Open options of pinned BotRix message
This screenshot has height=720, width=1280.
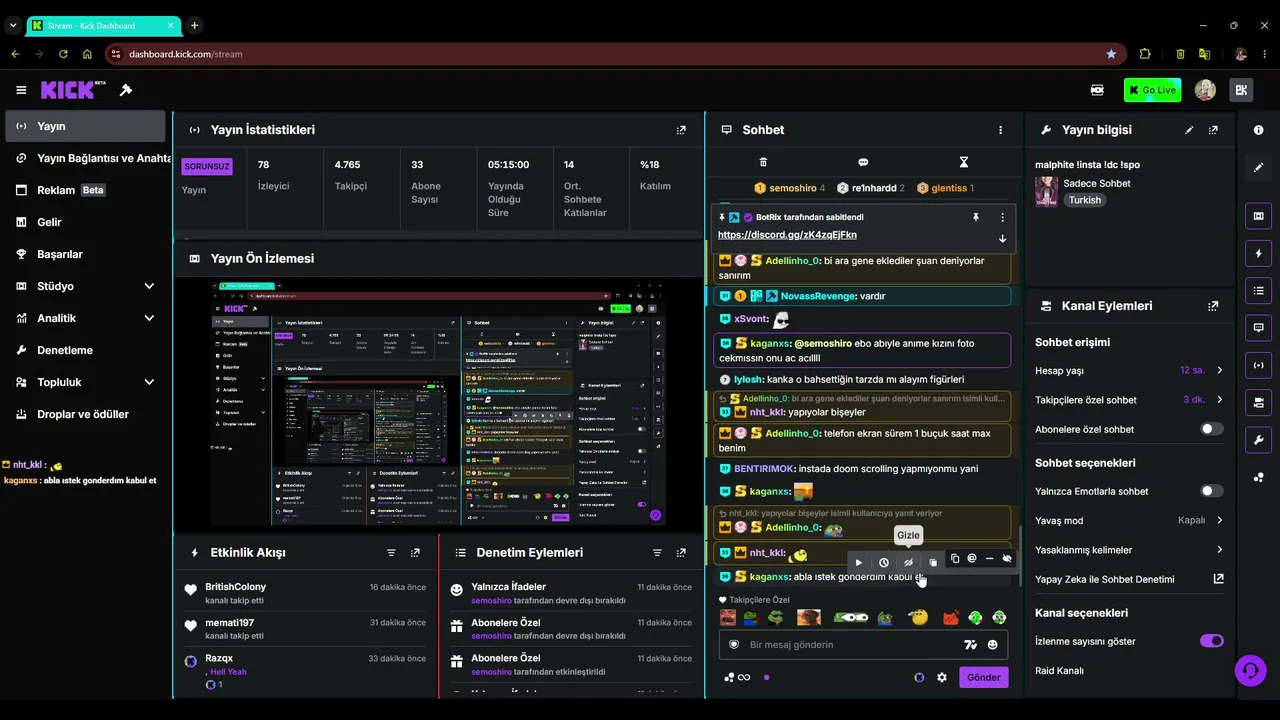[x=1002, y=217]
